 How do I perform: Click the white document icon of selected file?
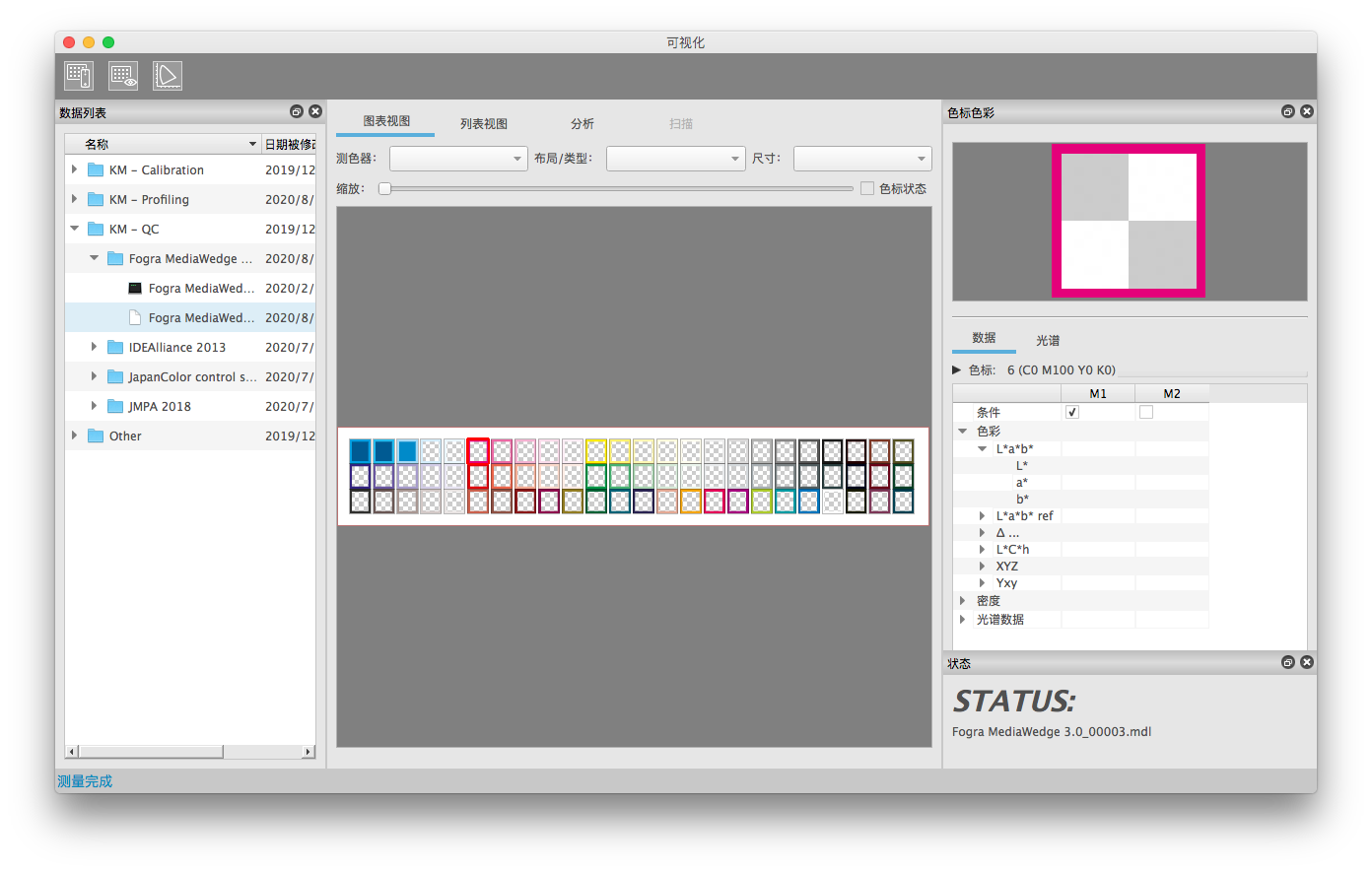[135, 317]
